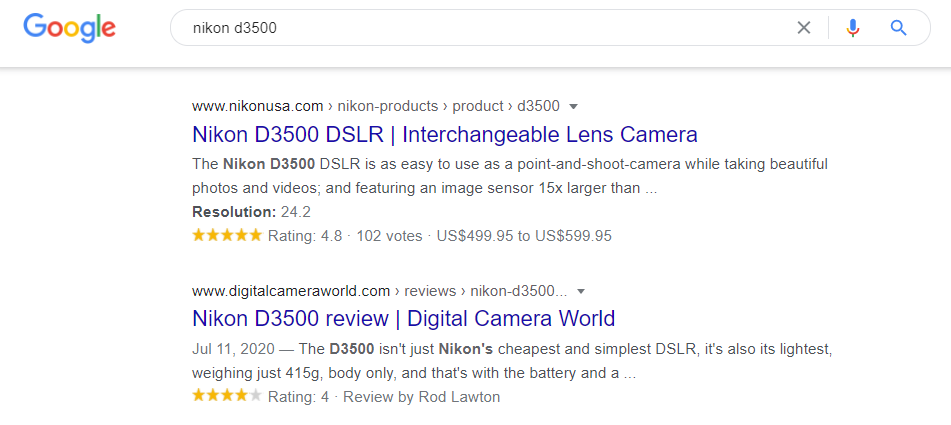Click the Google logo
Viewport: 951px width, 425px height.
pos(69,28)
